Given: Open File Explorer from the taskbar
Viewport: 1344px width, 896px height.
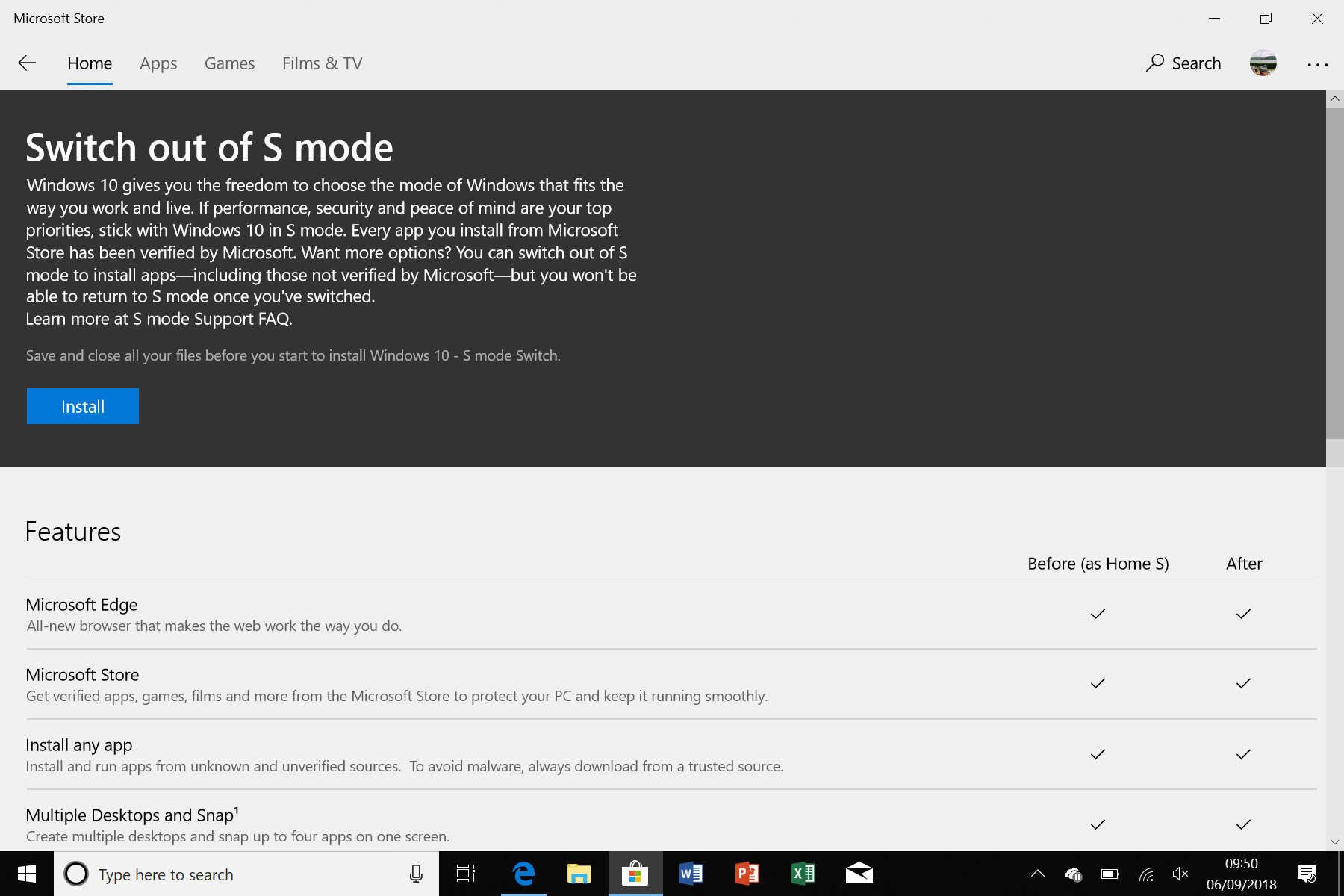Looking at the screenshot, I should click(579, 874).
